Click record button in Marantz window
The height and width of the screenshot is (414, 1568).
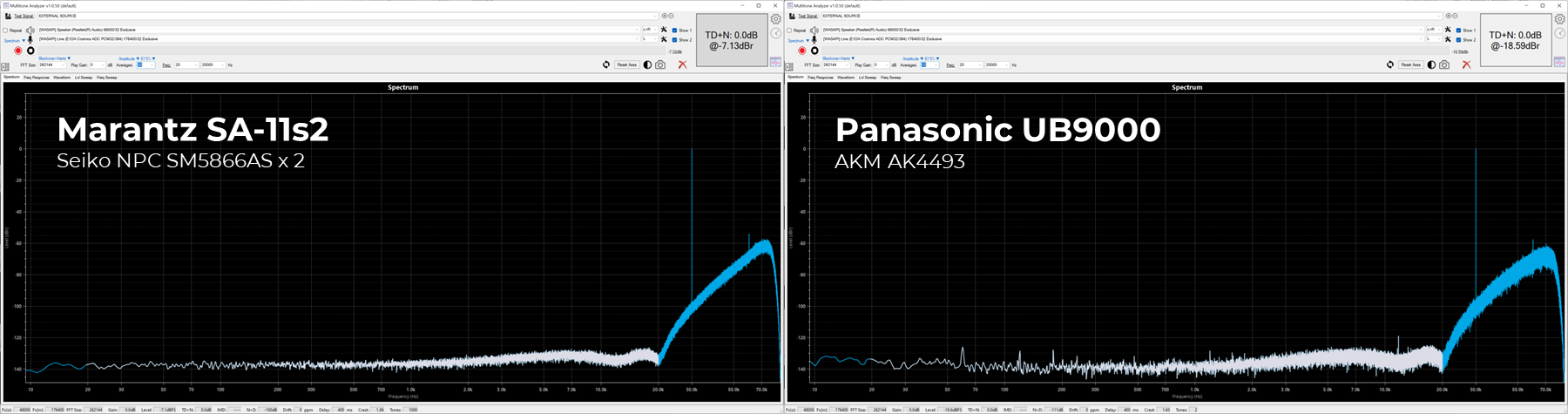click(18, 51)
